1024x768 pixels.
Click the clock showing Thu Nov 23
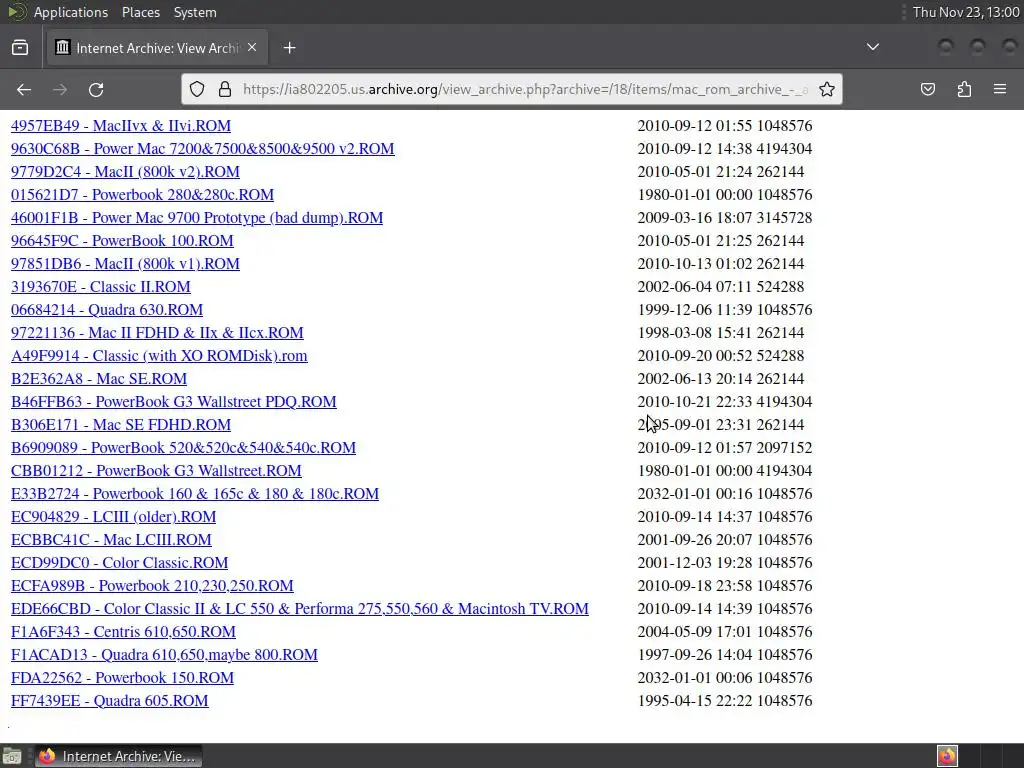966,12
